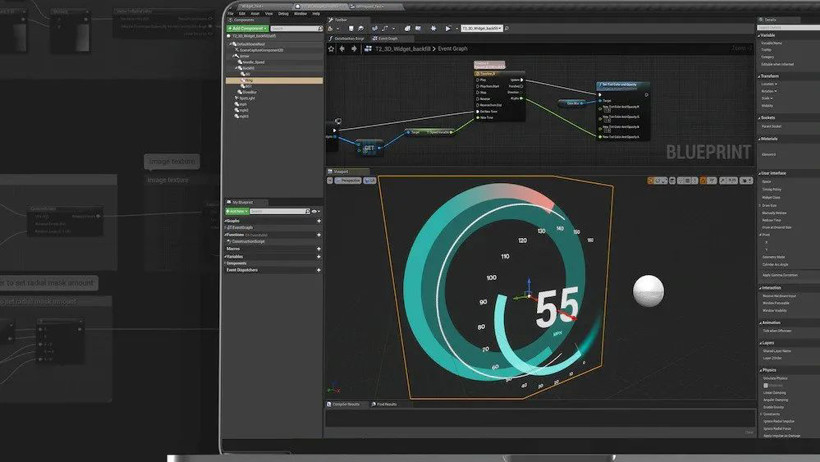
Task: Select SceneCaptureComponent2D in the components tree
Action: [261, 50]
